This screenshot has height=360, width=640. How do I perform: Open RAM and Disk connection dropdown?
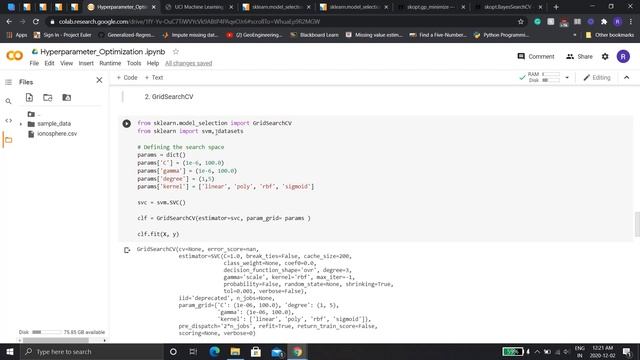[x=567, y=78]
